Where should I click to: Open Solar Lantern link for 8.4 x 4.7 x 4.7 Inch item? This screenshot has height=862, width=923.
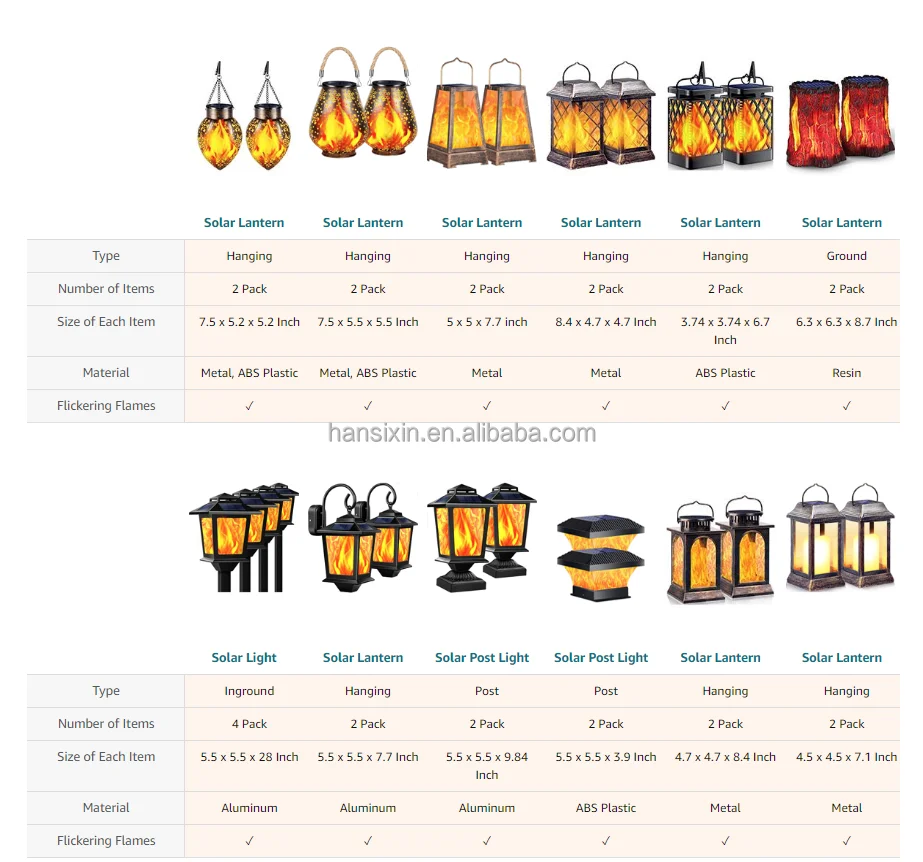click(x=601, y=223)
